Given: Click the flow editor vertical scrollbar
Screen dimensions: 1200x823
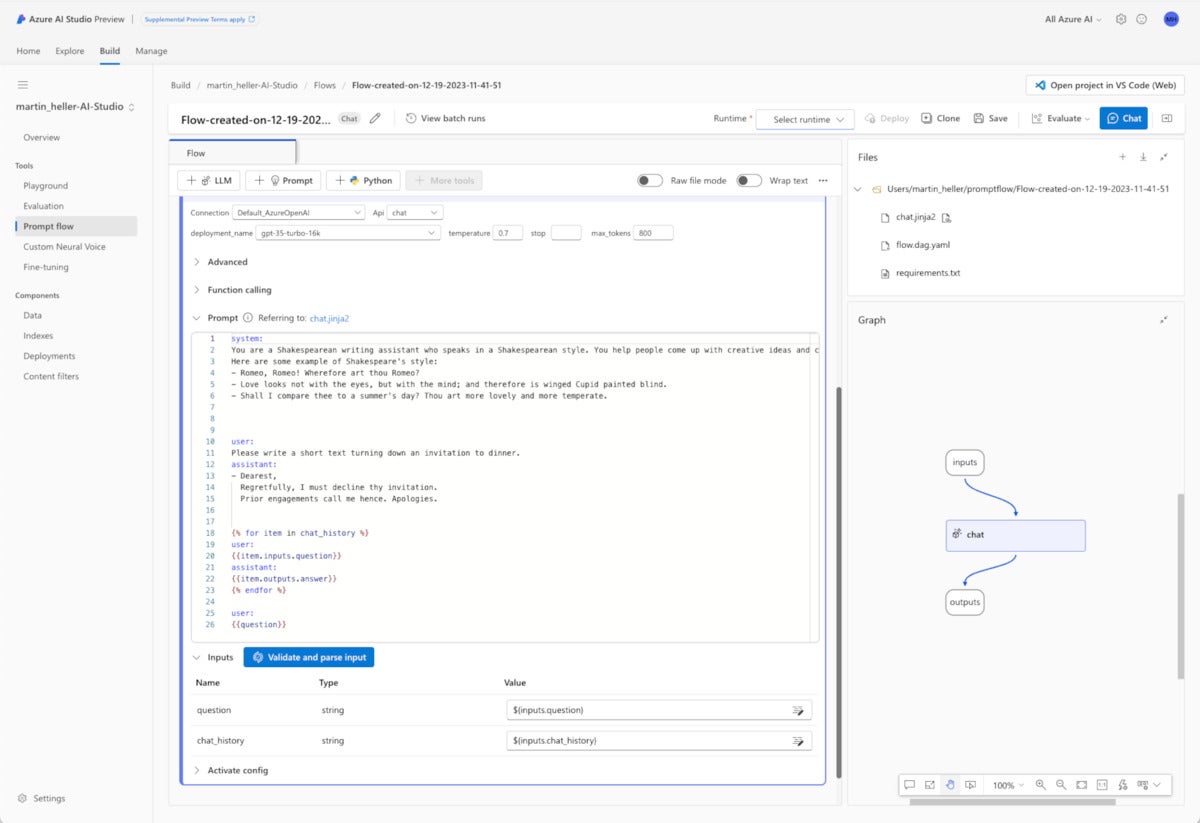Looking at the screenshot, I should click(x=839, y=580).
